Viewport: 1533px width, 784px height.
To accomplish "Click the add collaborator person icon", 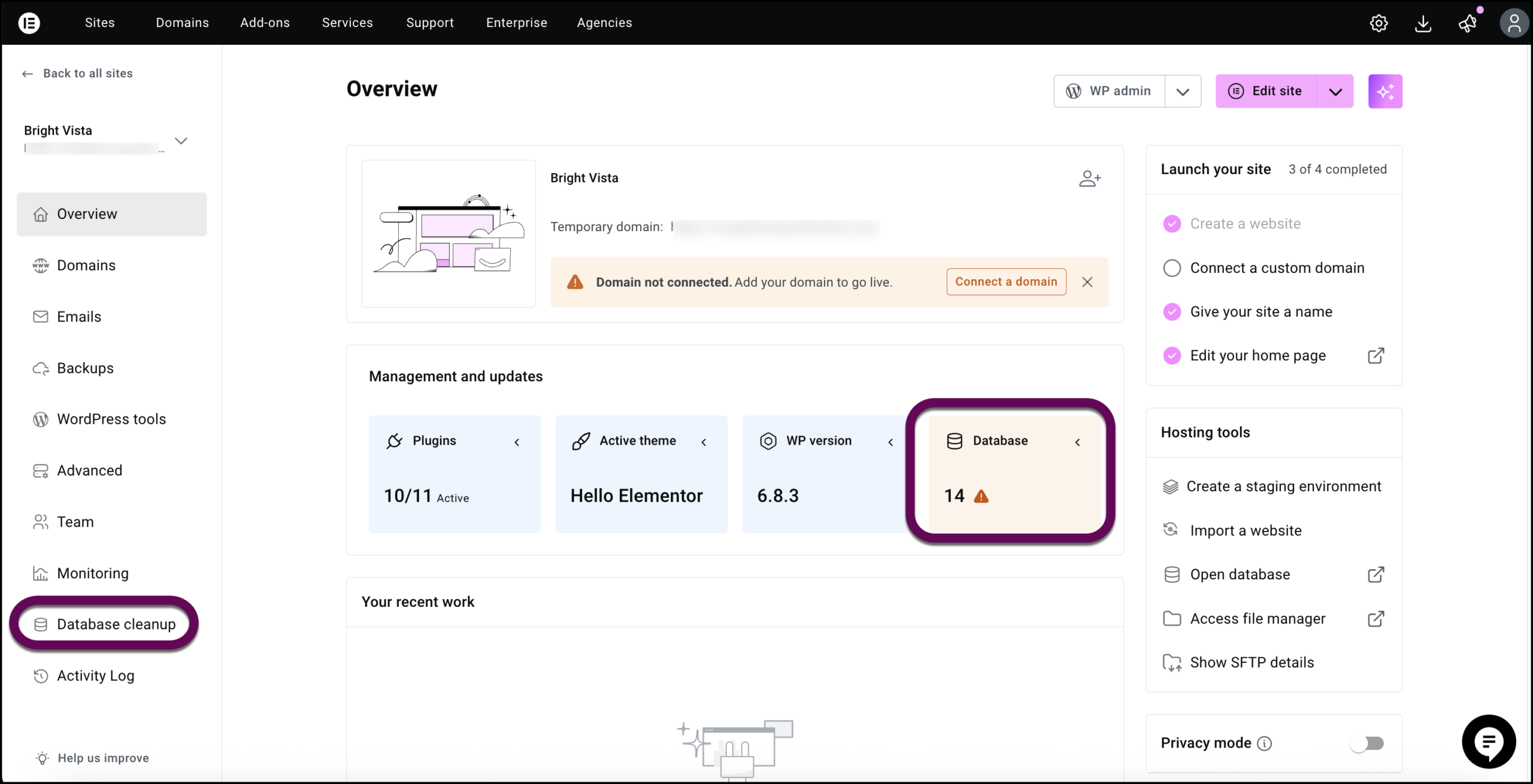I will pos(1089,178).
